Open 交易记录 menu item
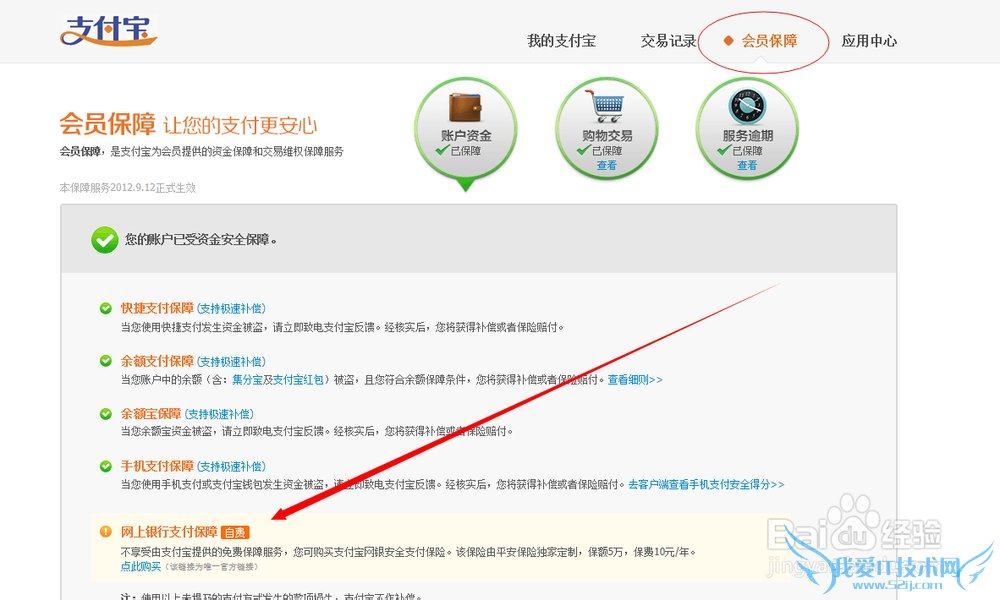Viewport: 1000px width, 600px height. tap(668, 41)
